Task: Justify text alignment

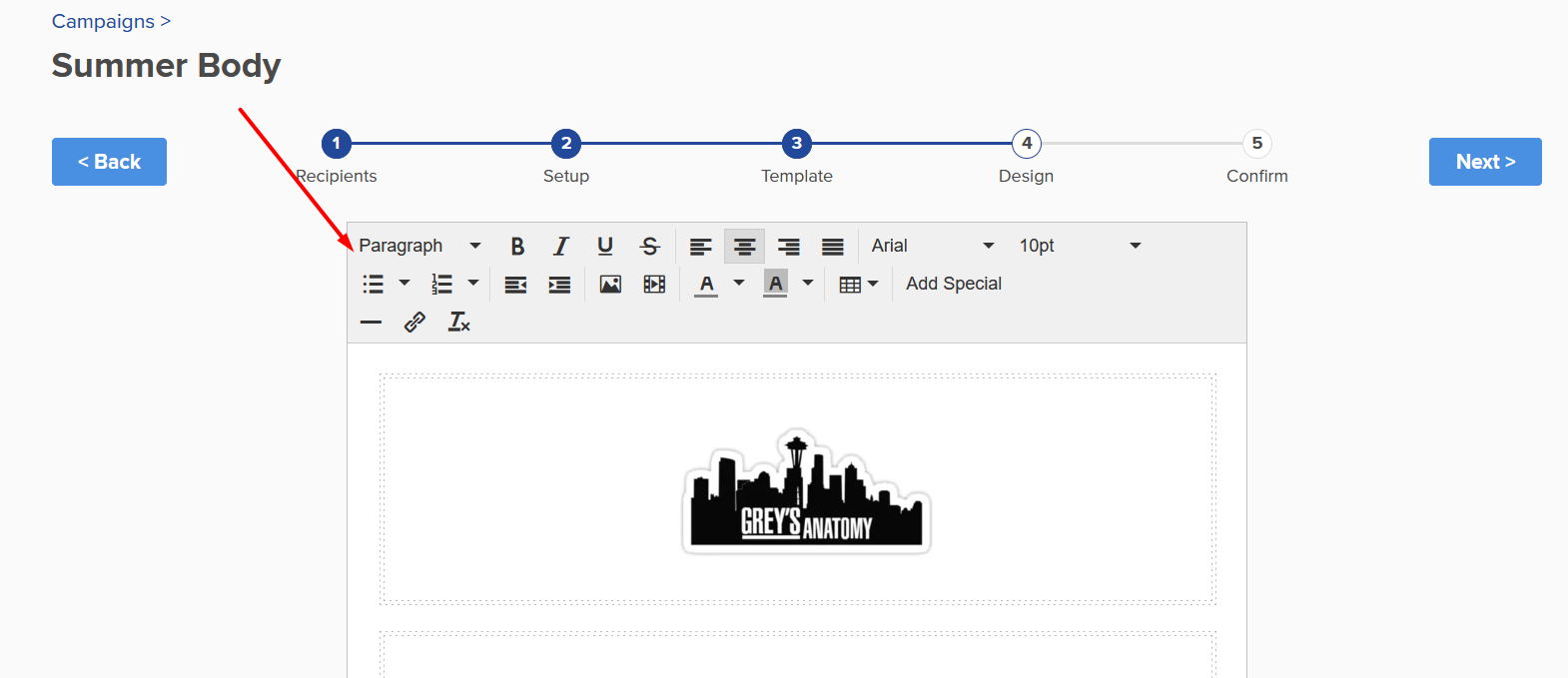Action: pos(833,246)
